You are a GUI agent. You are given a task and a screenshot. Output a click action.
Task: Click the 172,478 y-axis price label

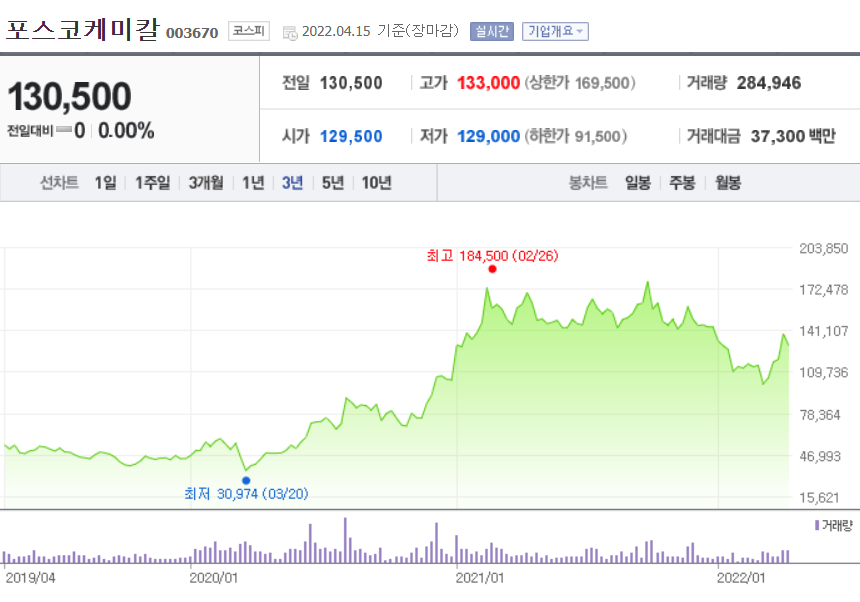pos(824,289)
